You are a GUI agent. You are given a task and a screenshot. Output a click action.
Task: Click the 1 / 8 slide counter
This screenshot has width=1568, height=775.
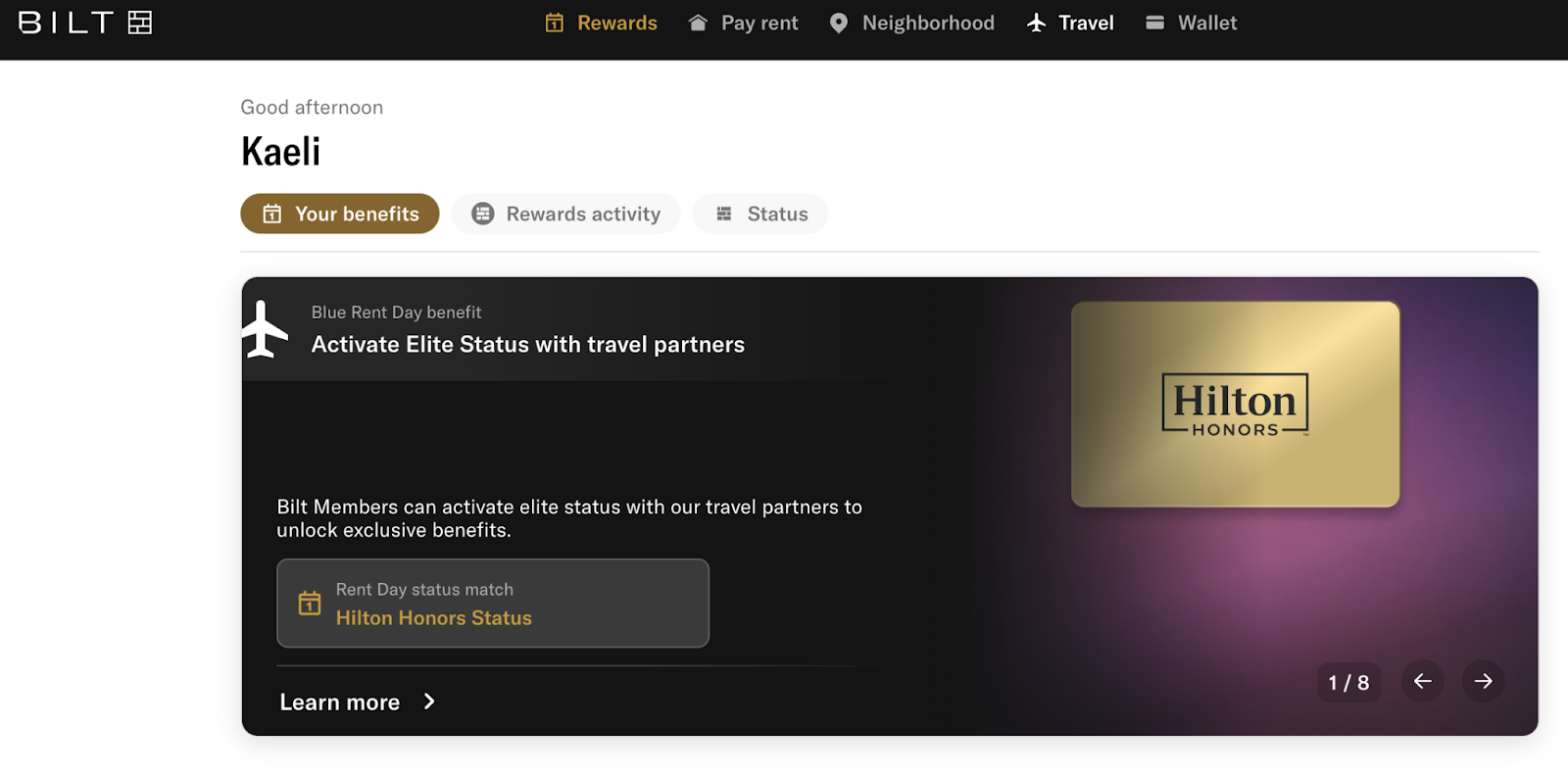point(1349,683)
